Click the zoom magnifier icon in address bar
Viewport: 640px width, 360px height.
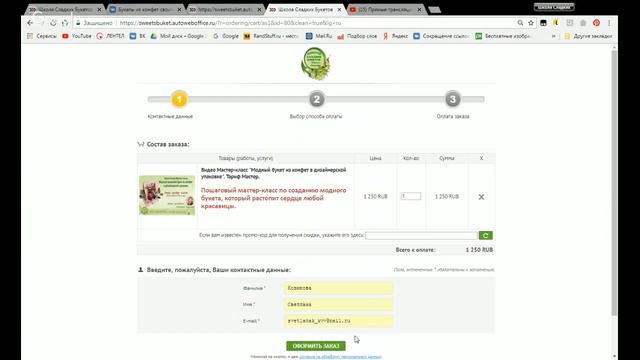[x=520, y=23]
